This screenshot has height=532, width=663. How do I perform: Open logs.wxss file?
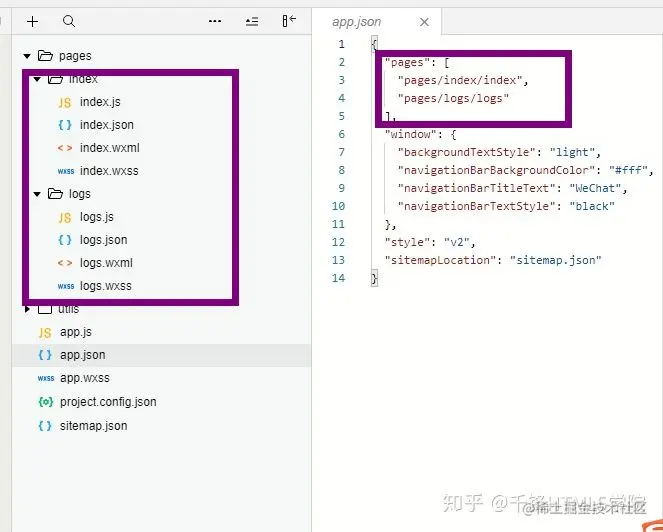(x=106, y=286)
